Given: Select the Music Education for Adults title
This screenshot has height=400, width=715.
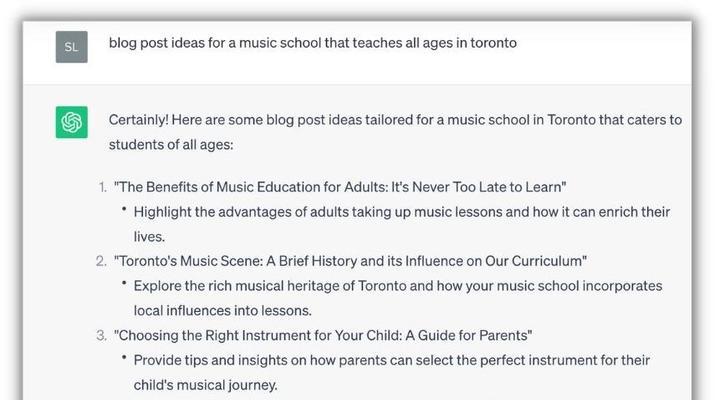Looking at the screenshot, I should point(340,187).
